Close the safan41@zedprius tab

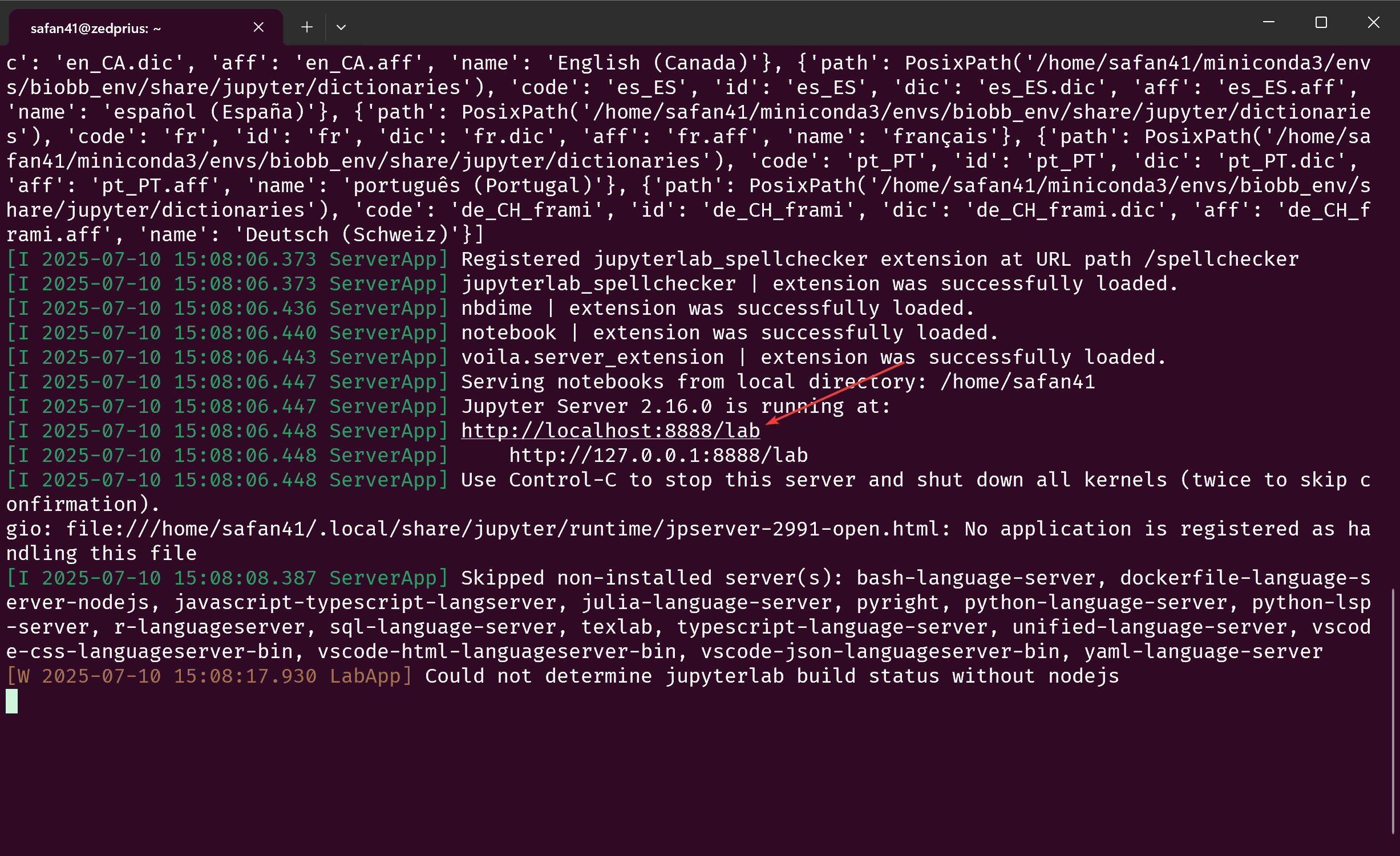coord(258,27)
